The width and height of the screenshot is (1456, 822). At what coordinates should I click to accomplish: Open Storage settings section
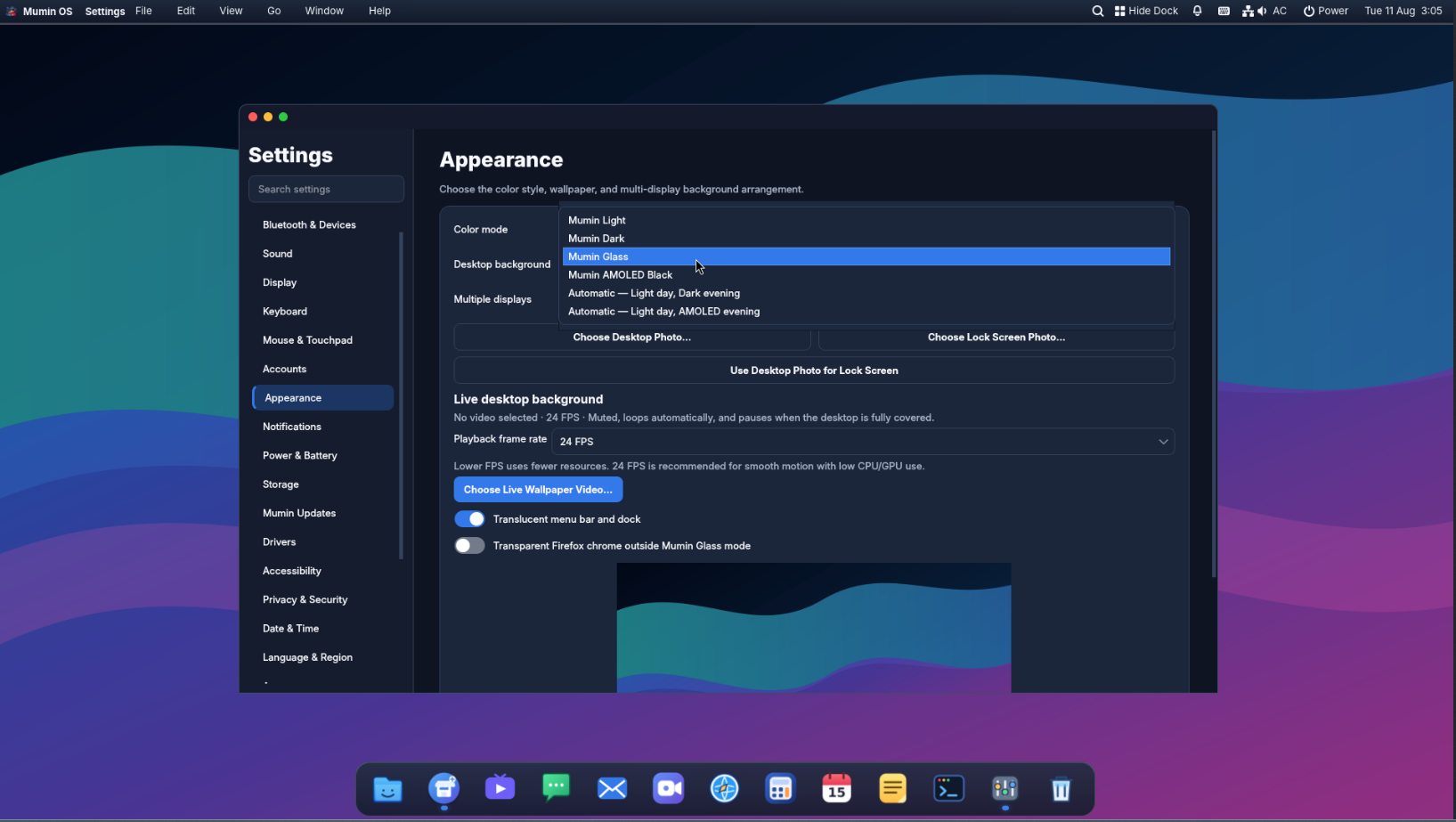pos(323,484)
